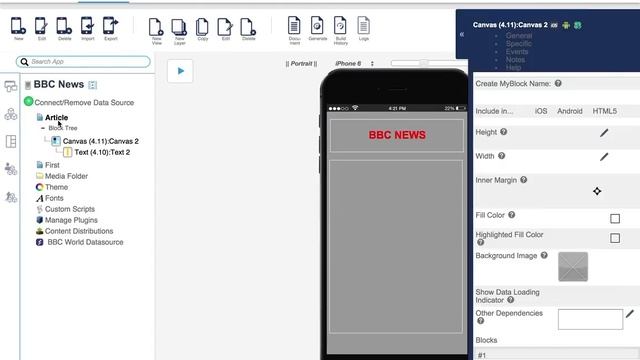Click the pencil icon beside Other Dependencies
The height and width of the screenshot is (360, 640).
(630, 313)
